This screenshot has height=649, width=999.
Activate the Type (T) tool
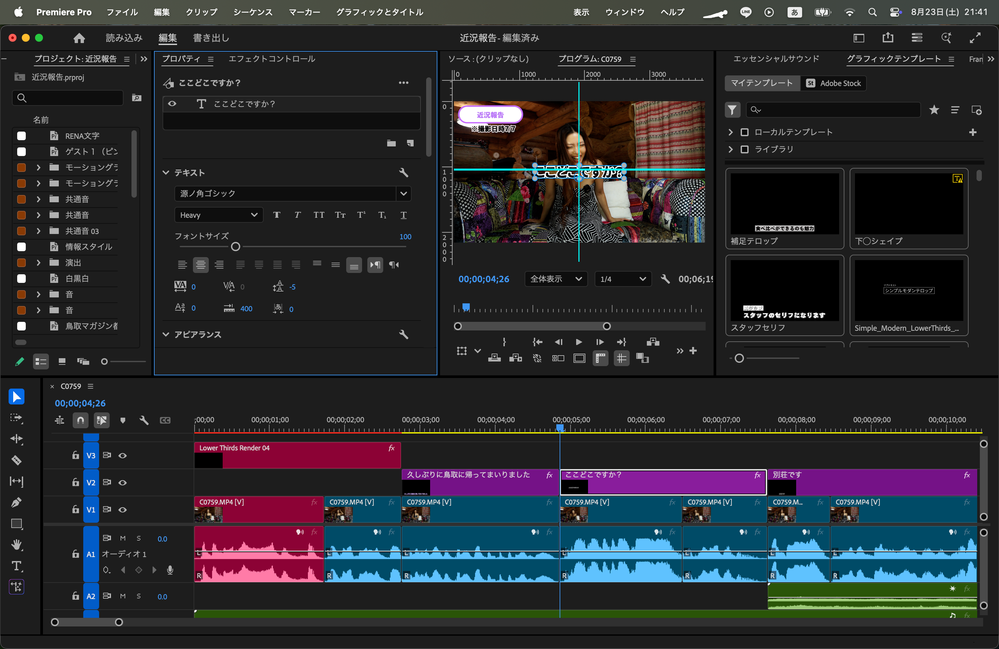[x=16, y=566]
